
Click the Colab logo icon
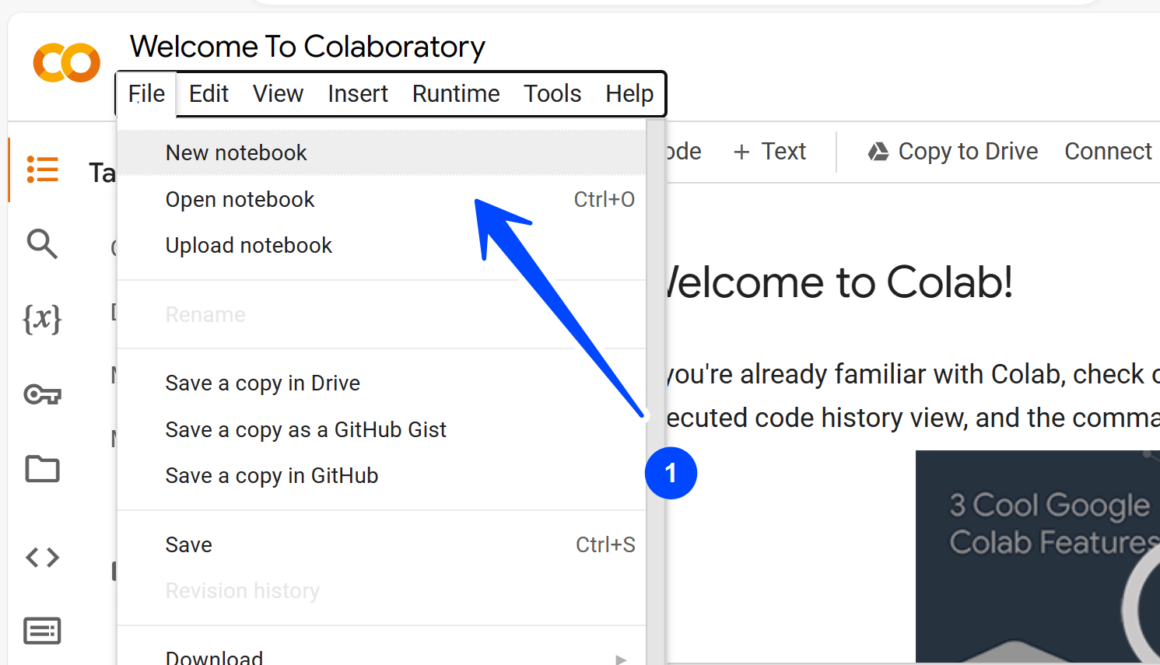tap(66, 63)
